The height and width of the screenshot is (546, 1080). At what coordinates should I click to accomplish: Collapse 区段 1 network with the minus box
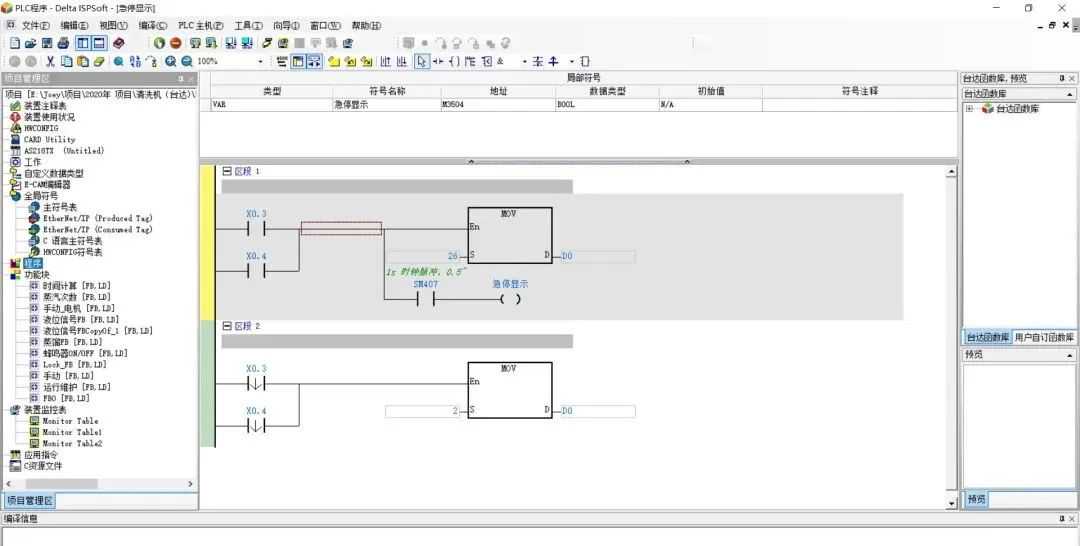227,171
